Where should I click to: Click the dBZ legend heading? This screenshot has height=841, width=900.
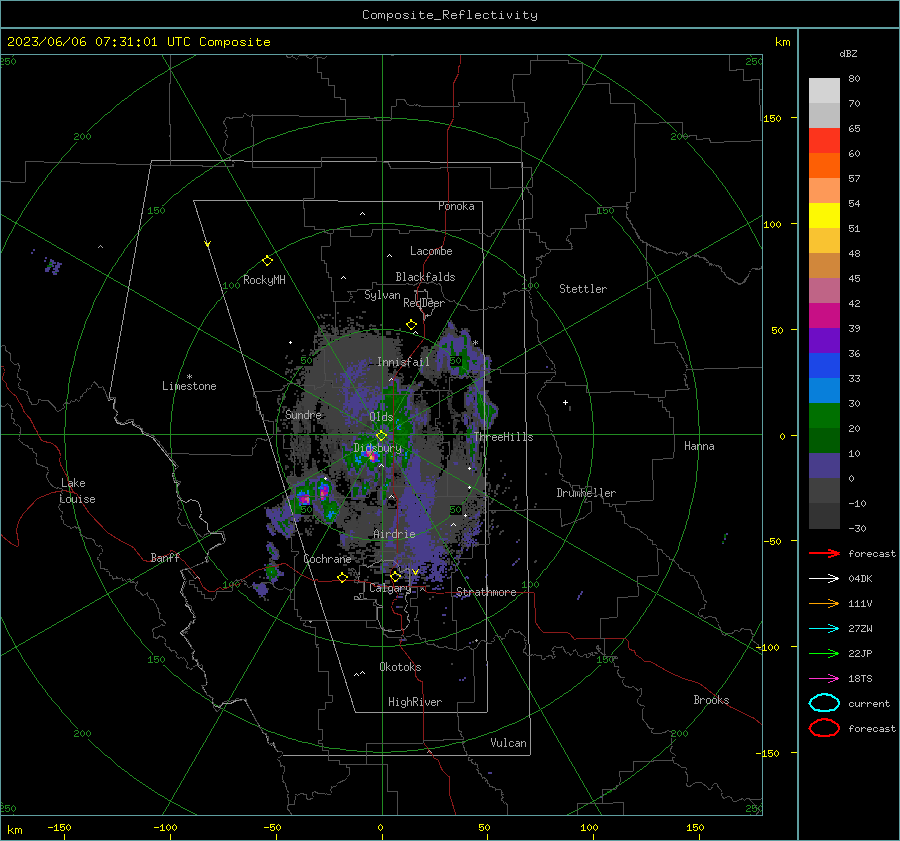[848, 53]
